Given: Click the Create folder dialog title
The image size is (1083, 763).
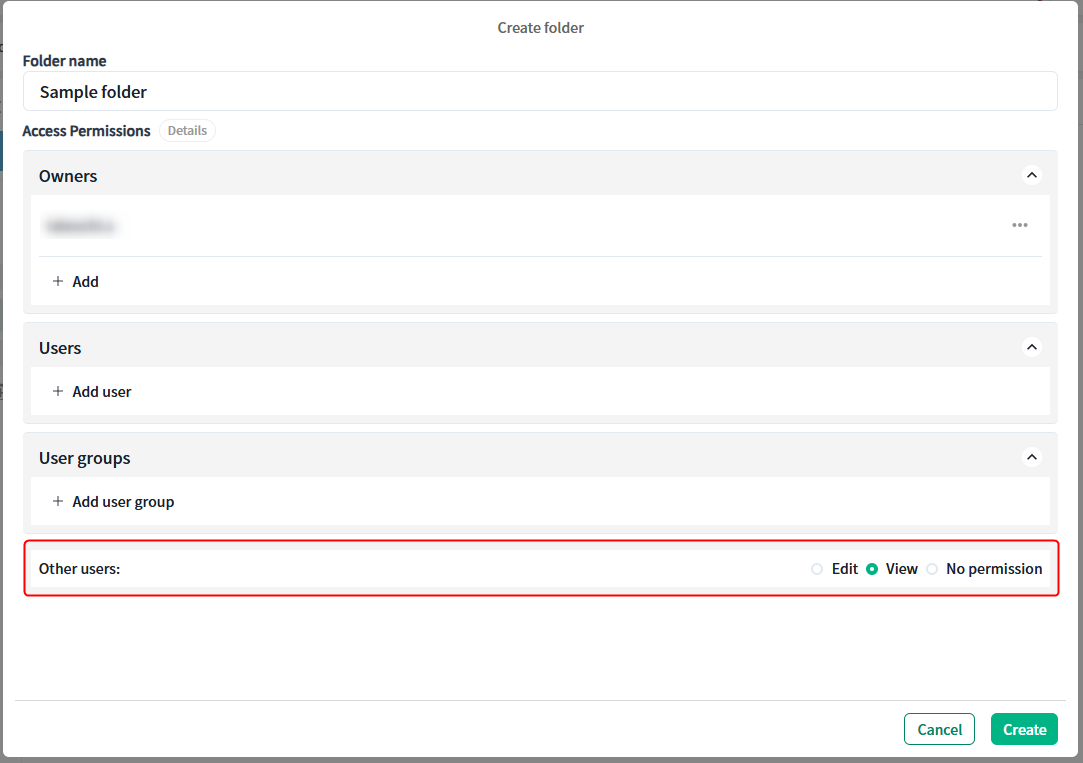Looking at the screenshot, I should [x=541, y=28].
